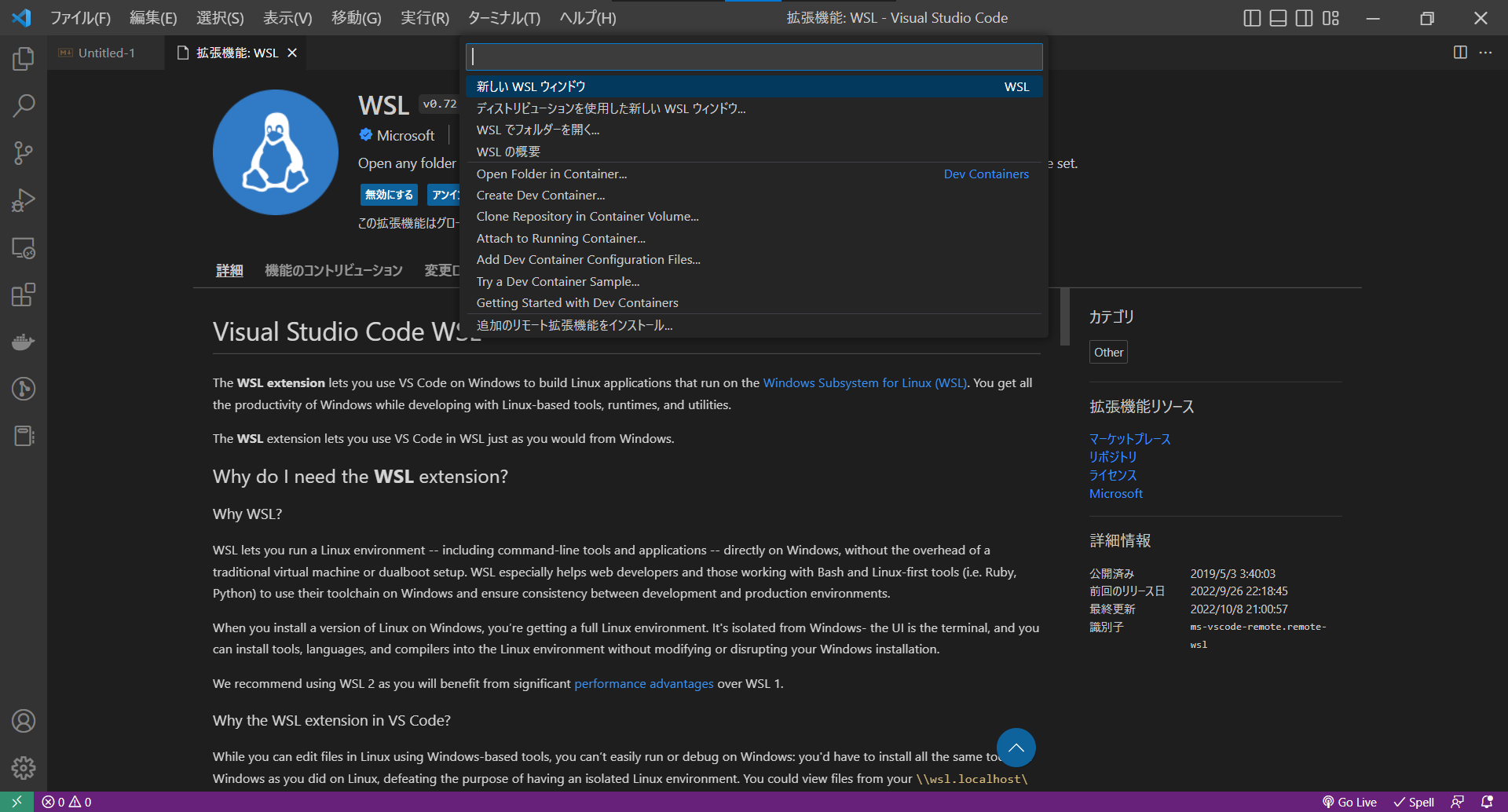Open the Search view icon
This screenshot has height=812, width=1508.
(24, 106)
